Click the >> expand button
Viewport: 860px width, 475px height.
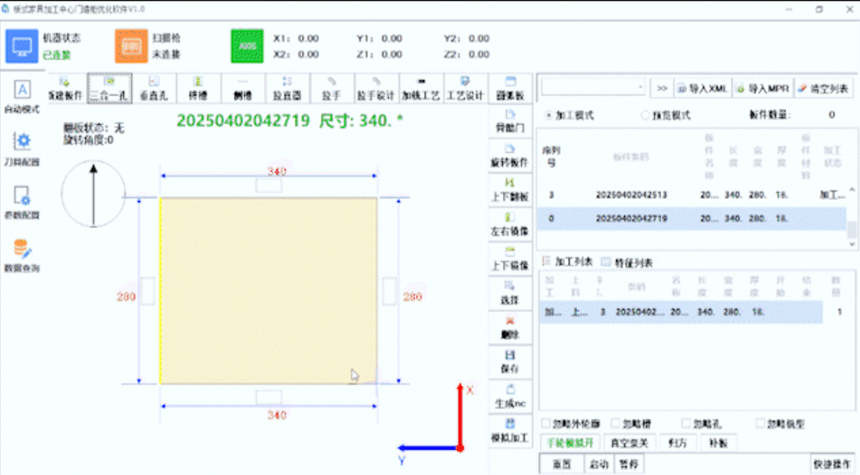tap(661, 88)
